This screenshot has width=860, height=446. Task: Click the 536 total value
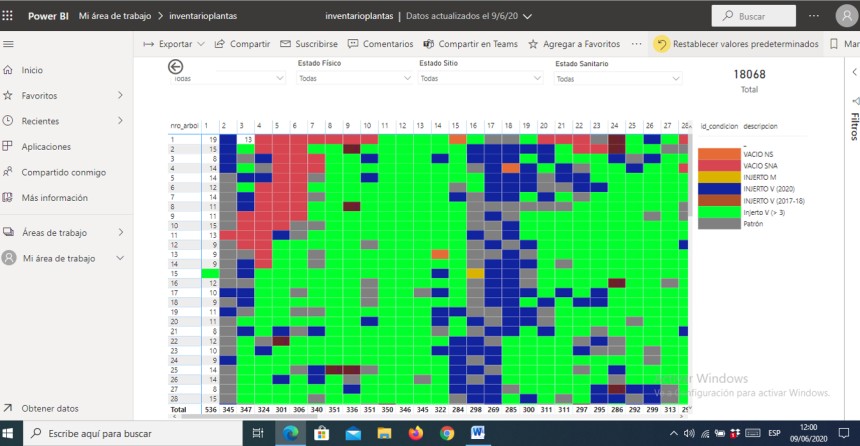211,409
